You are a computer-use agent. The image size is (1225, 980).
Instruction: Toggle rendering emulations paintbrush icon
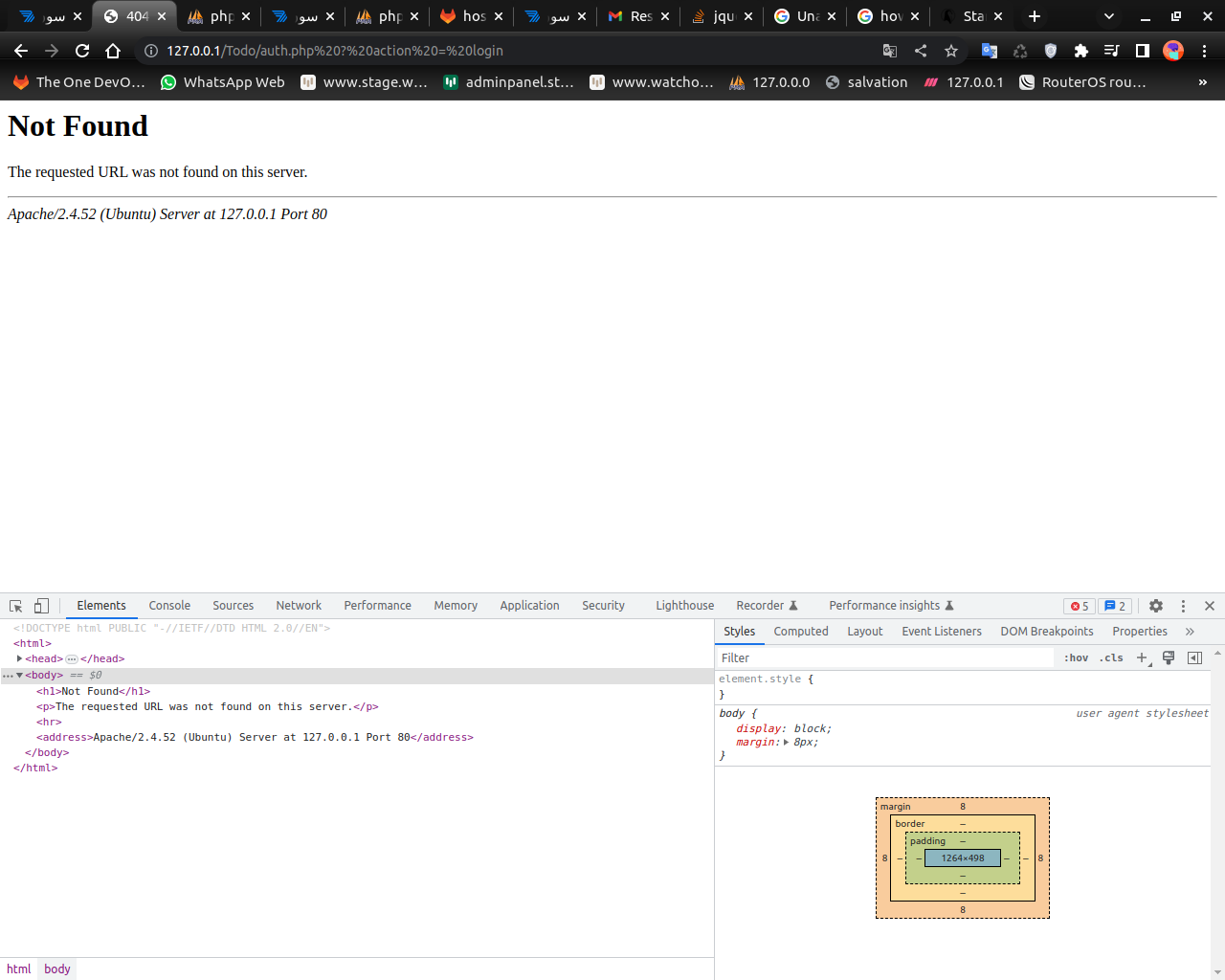(x=1169, y=657)
